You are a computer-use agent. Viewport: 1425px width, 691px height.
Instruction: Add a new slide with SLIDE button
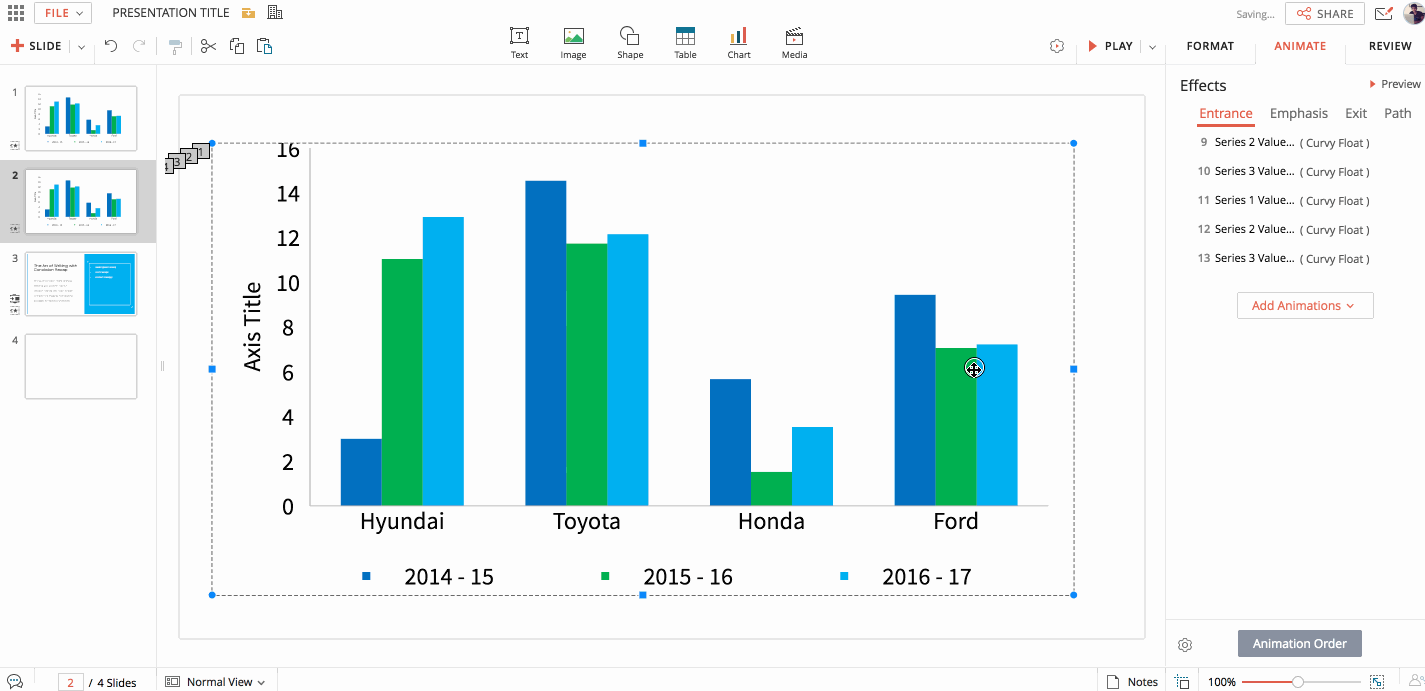tap(37, 46)
